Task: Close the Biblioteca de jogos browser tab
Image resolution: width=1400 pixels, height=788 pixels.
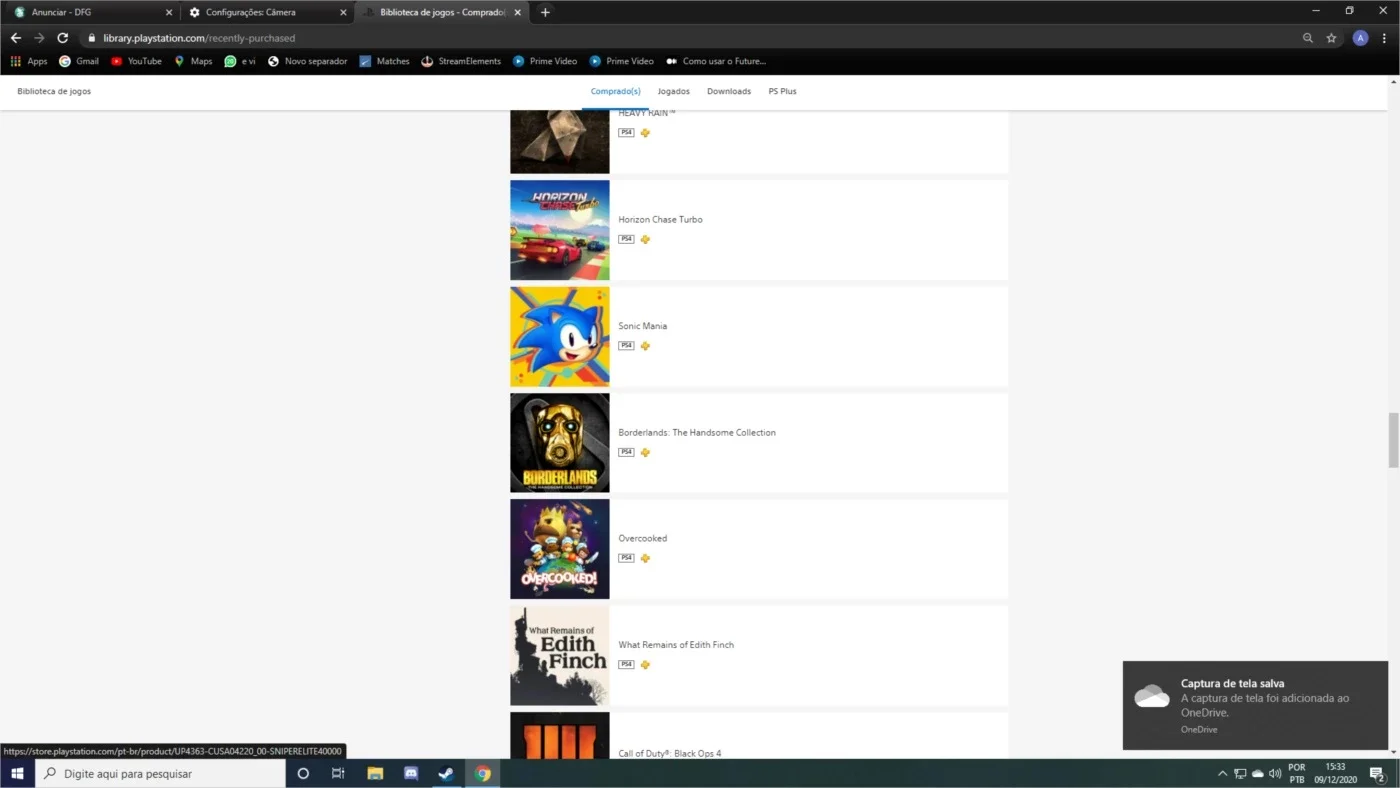Action: [518, 12]
